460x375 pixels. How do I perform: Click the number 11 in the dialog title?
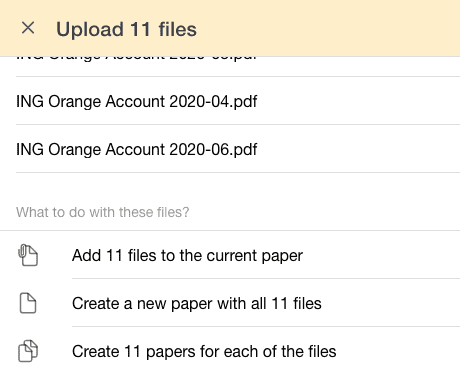[140, 29]
